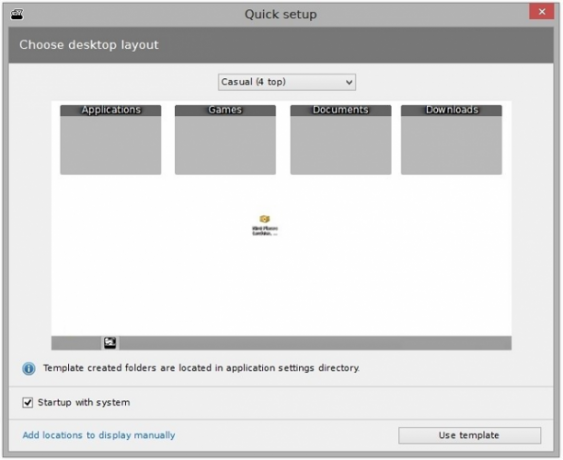The image size is (563, 460).
Task: Select the Applications panel header
Action: [111, 110]
